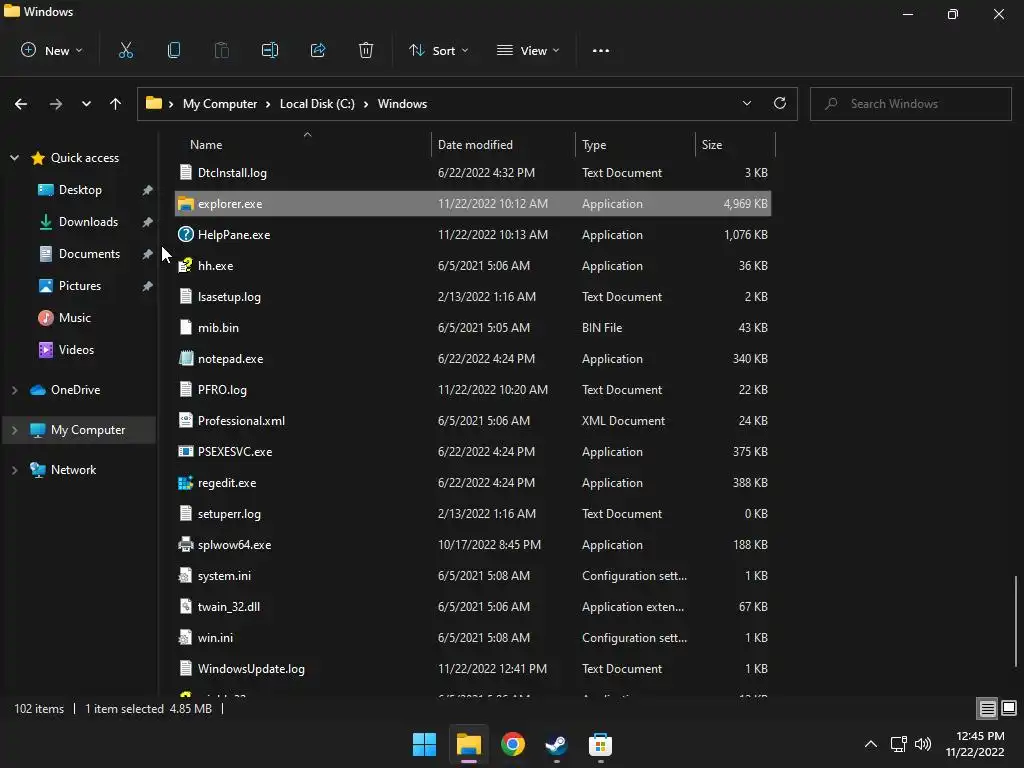
Task: Open Microsoft Store from taskbar
Action: click(x=600, y=744)
